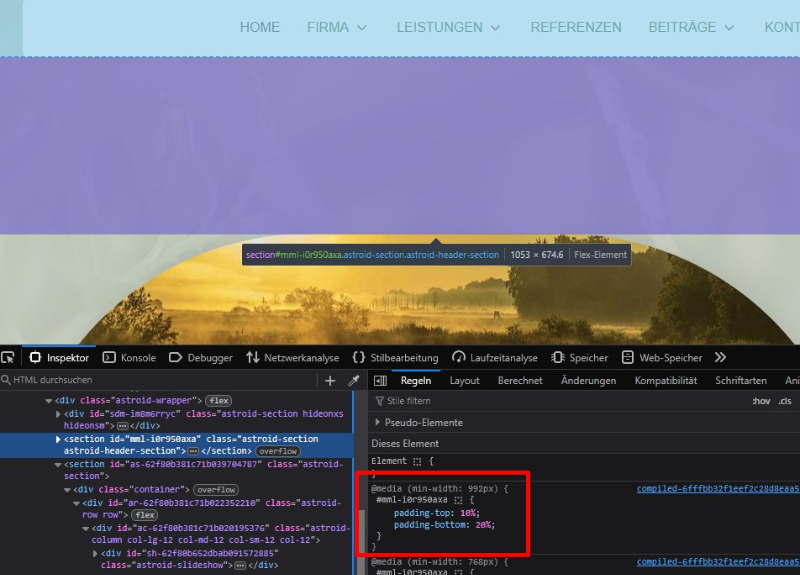Screen dimensions: 800x575
Task: Expand the sdm-im8m6rryc div node
Action: point(58,414)
